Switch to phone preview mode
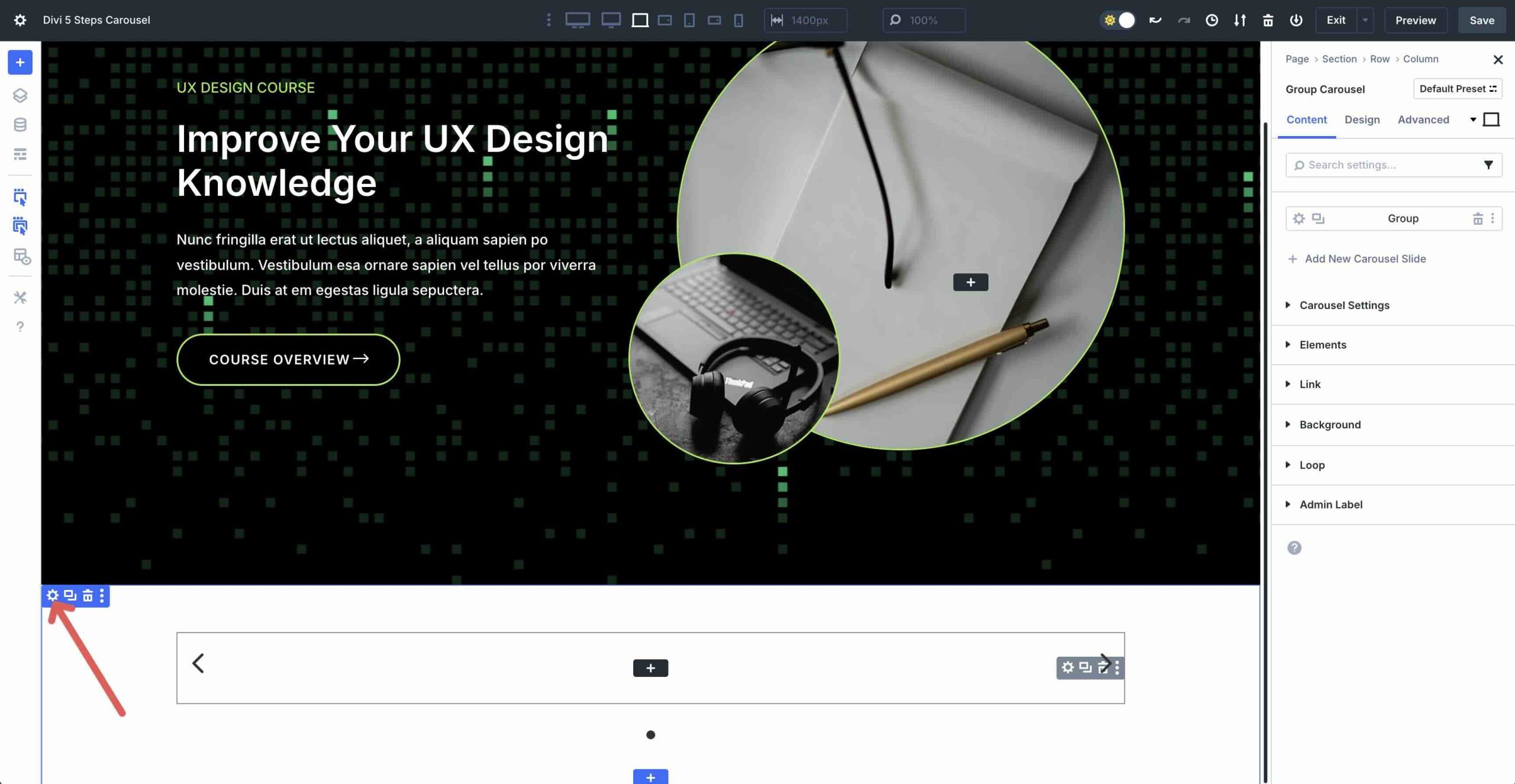The height and width of the screenshot is (784, 1515). [x=737, y=20]
